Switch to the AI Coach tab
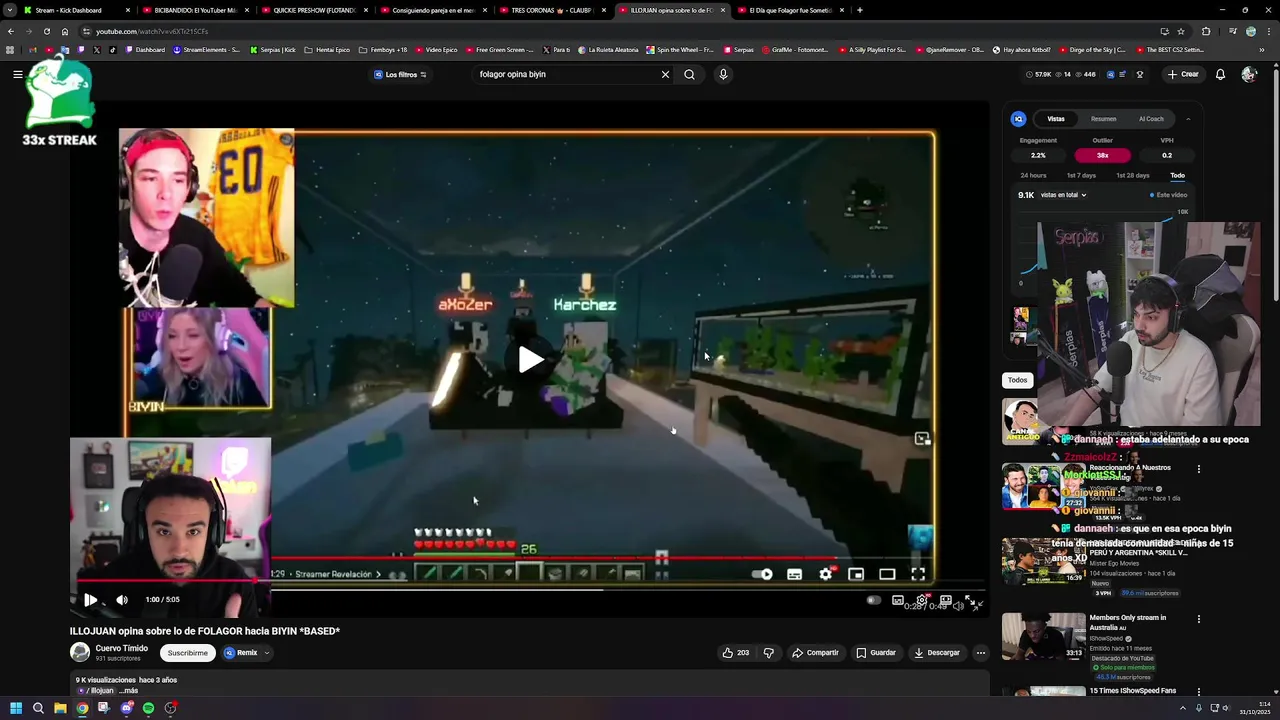The width and height of the screenshot is (1280, 720). 1151,119
